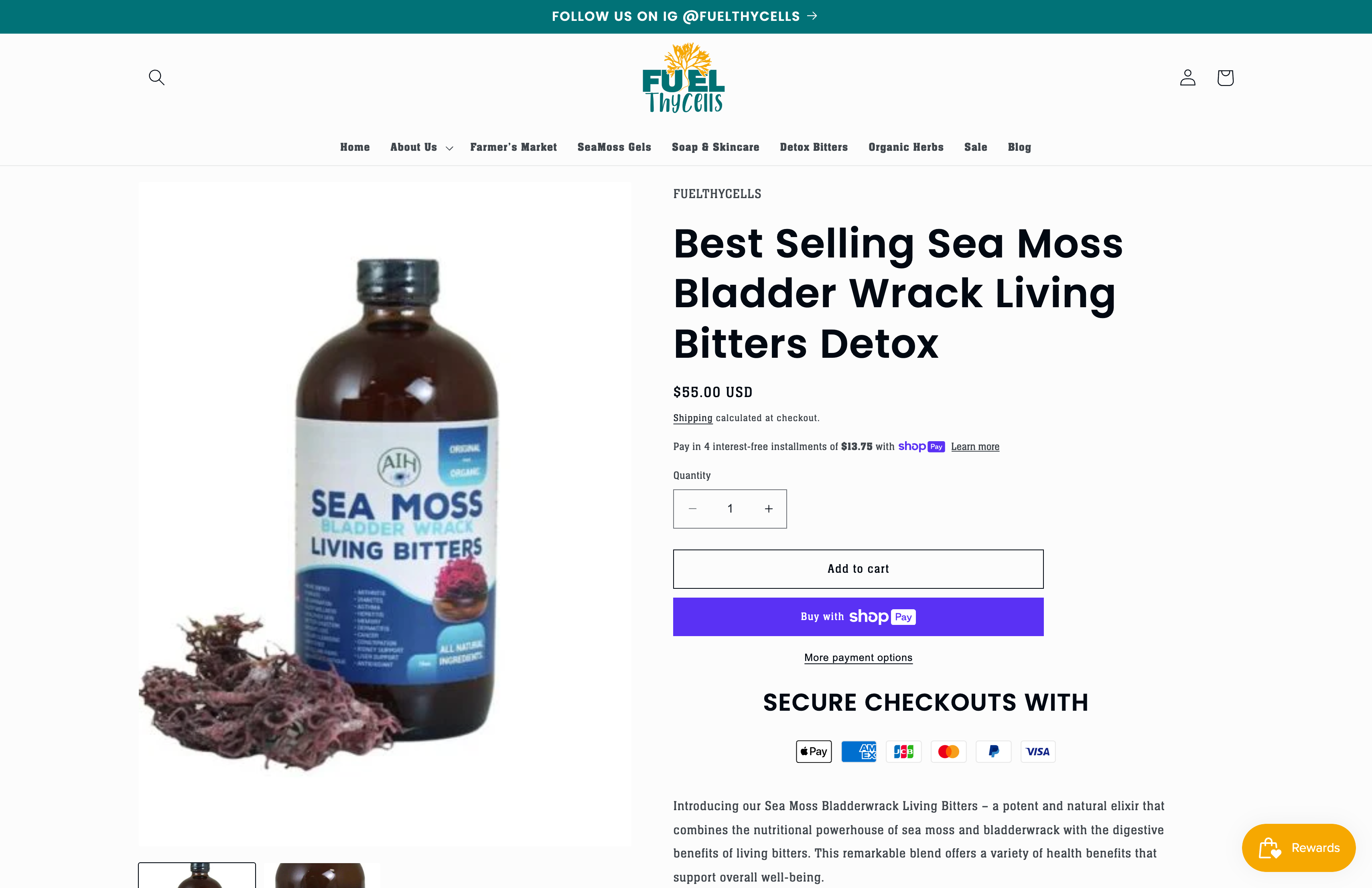Open the account login icon
The image size is (1372, 888).
coord(1187,77)
